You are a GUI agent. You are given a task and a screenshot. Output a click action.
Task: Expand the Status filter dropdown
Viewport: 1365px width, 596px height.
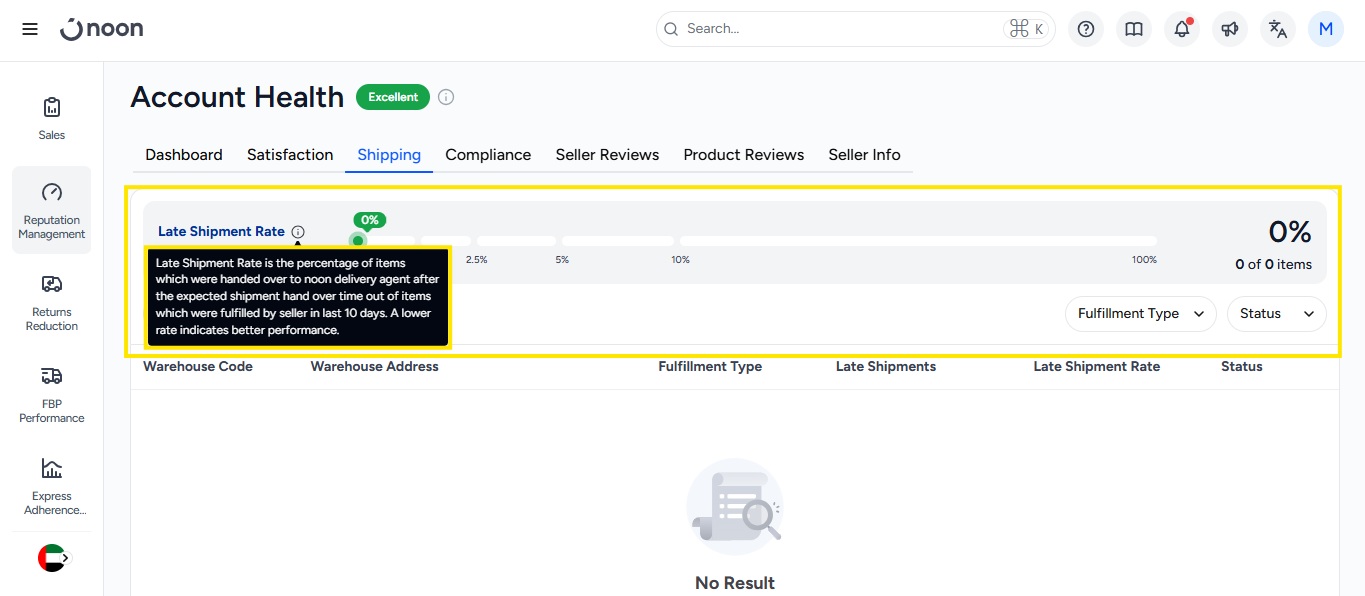pos(1276,314)
